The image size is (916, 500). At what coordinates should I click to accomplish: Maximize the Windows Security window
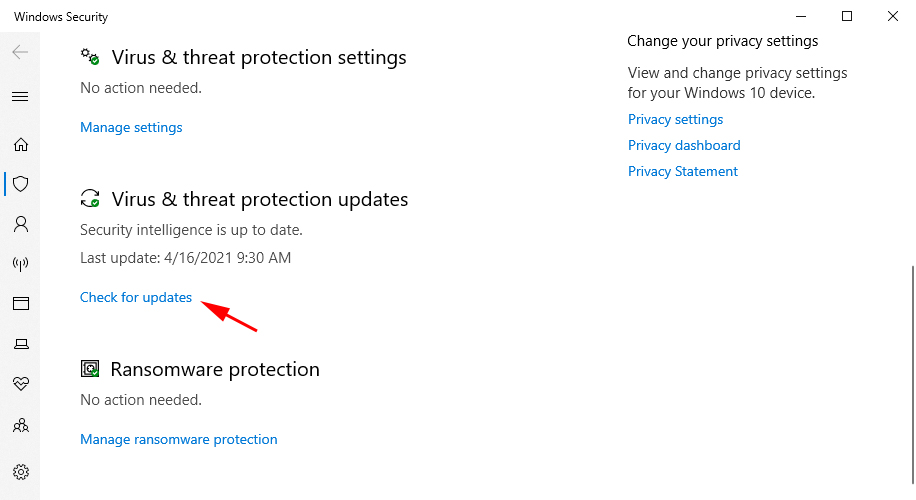(847, 16)
